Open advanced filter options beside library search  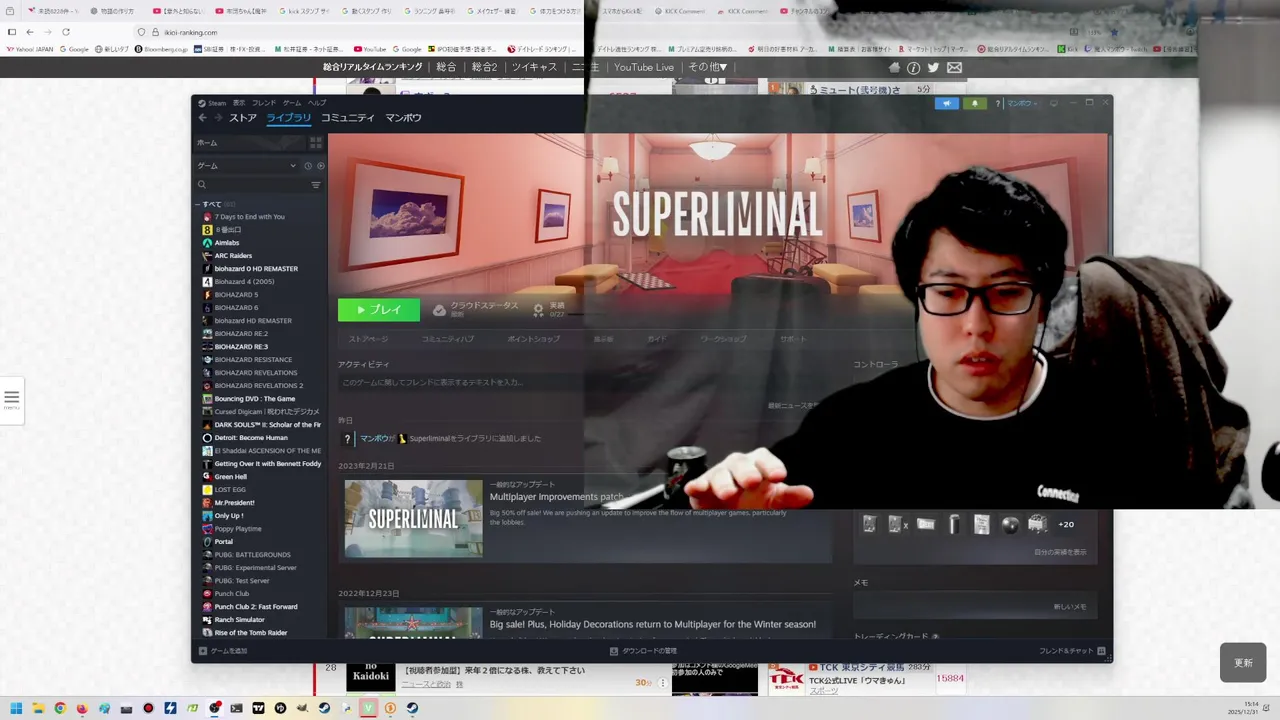(x=316, y=185)
